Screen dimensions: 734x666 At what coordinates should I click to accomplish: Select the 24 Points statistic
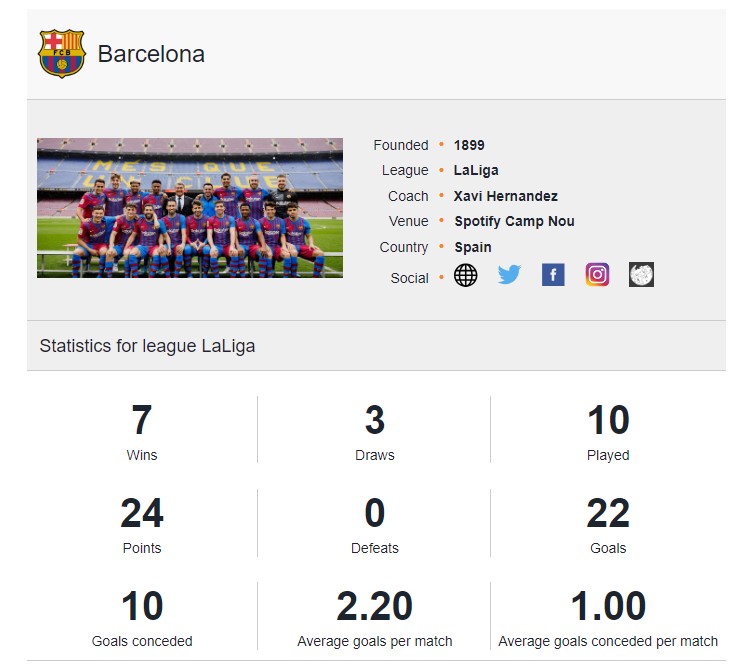142,525
